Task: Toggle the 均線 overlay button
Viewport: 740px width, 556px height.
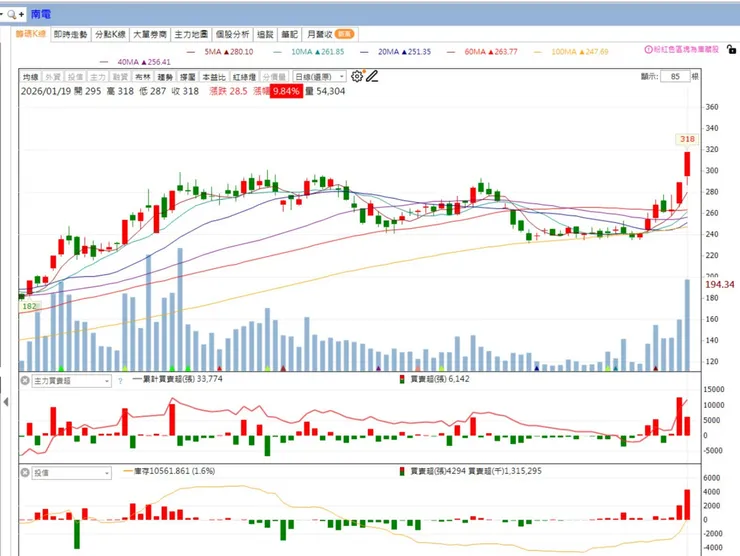Action: point(31,76)
